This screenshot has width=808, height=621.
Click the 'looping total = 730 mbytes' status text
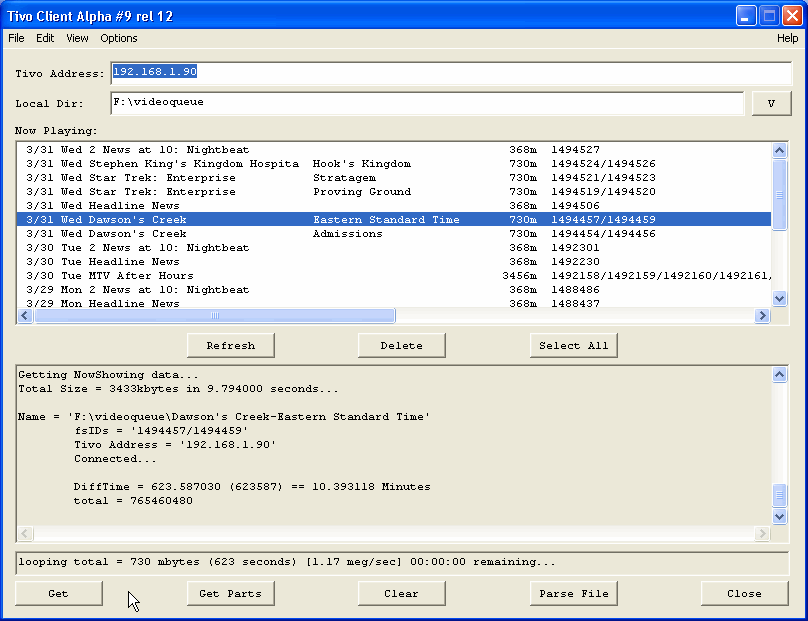287,562
